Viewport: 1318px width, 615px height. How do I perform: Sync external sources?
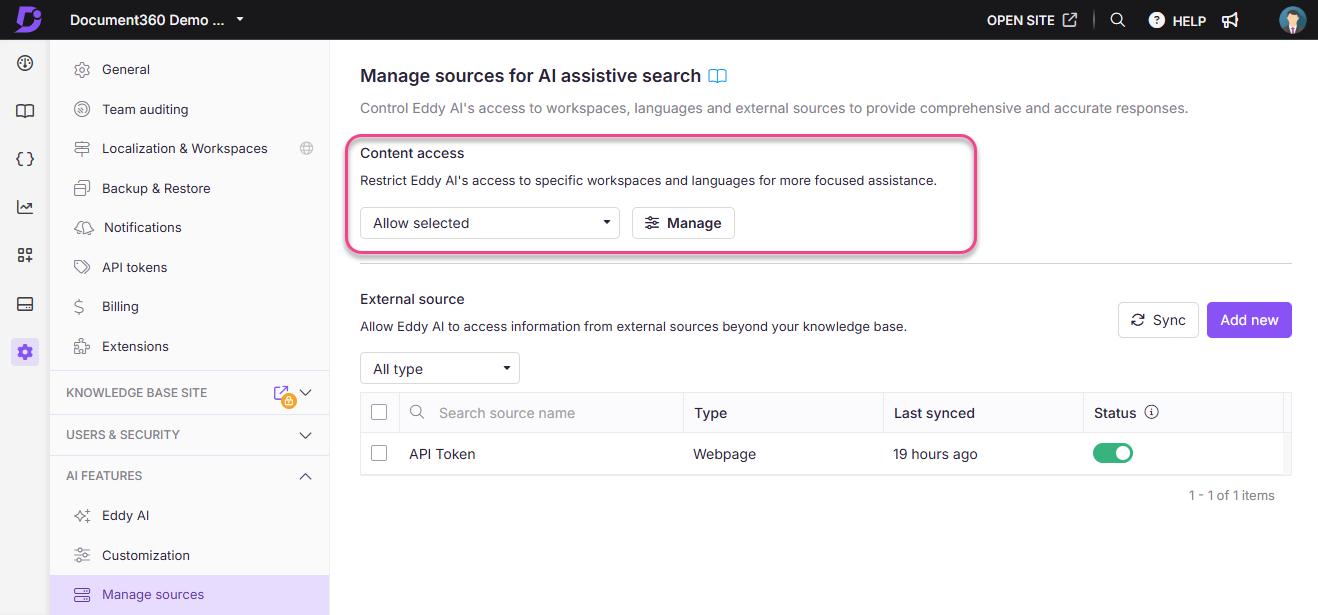pos(1158,320)
